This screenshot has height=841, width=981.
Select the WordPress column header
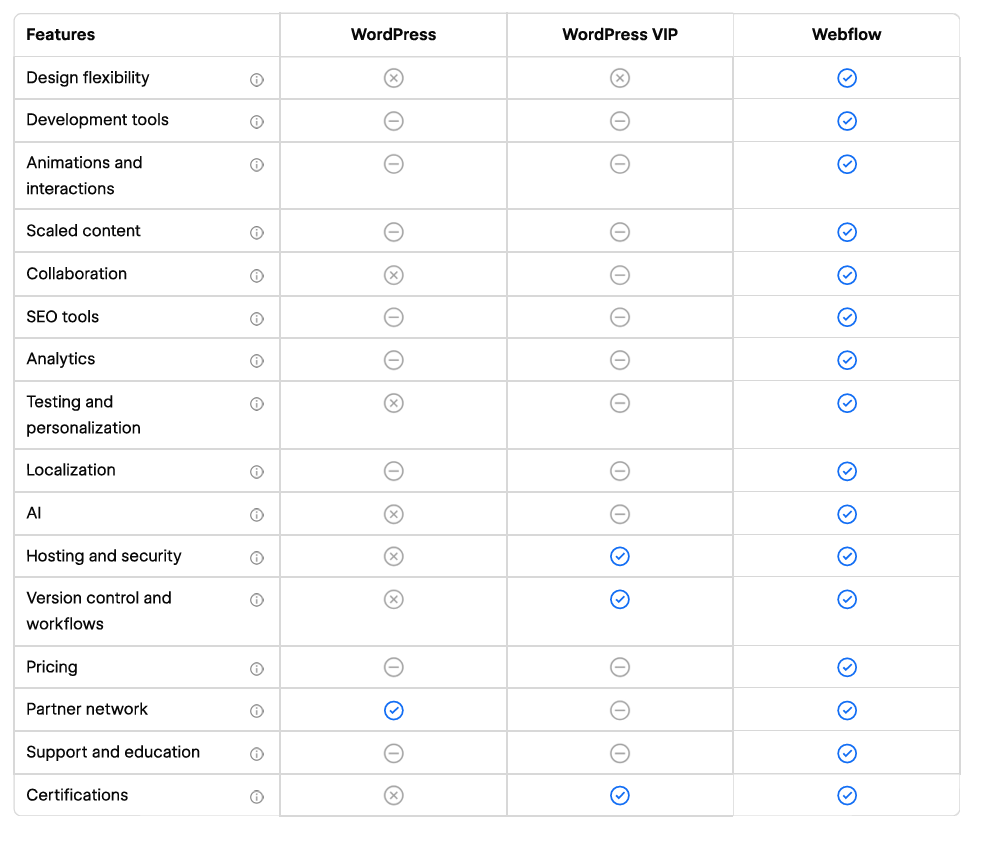tap(394, 35)
